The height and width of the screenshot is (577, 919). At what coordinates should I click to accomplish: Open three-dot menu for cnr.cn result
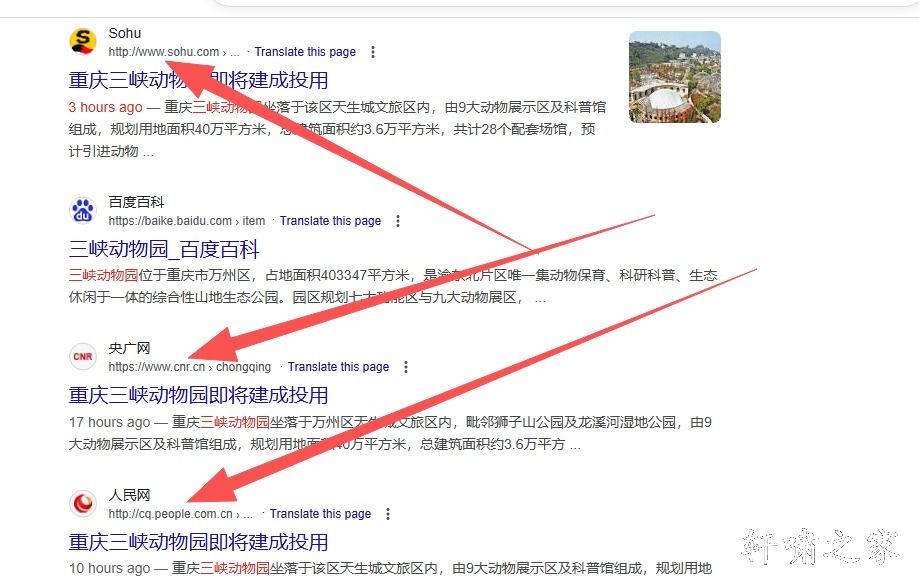[x=406, y=367]
